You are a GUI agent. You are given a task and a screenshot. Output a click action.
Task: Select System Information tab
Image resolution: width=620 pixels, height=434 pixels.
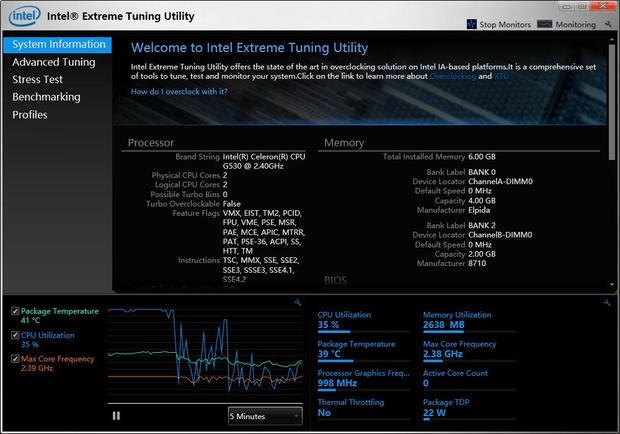pyautogui.click(x=58, y=45)
